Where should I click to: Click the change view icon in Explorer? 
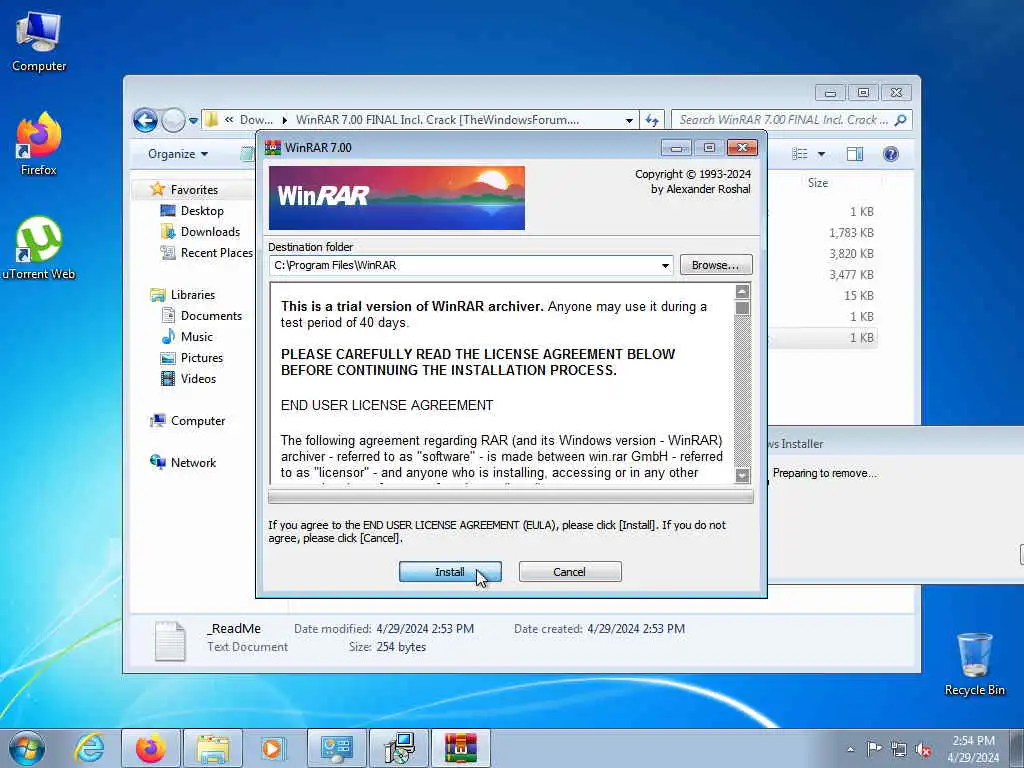point(799,154)
